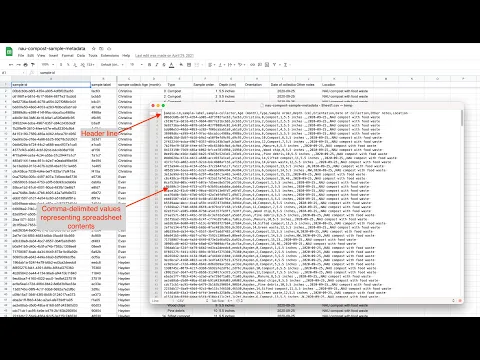The height and width of the screenshot is (360, 480).
Task: Toggle strikethrough formatting
Action: [164, 65]
